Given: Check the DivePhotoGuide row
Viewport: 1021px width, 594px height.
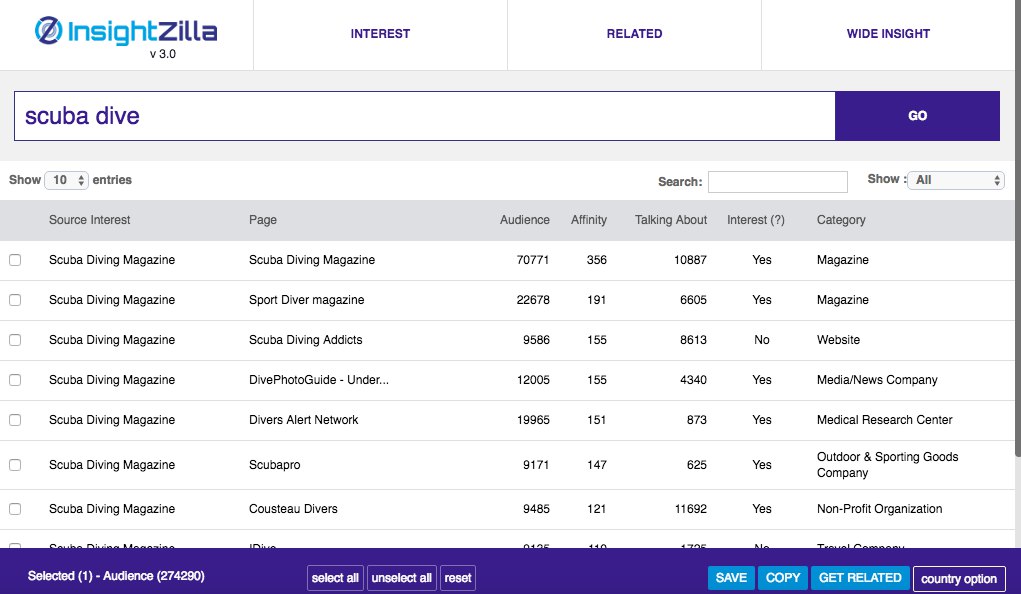Looking at the screenshot, I should pyautogui.click(x=15, y=380).
